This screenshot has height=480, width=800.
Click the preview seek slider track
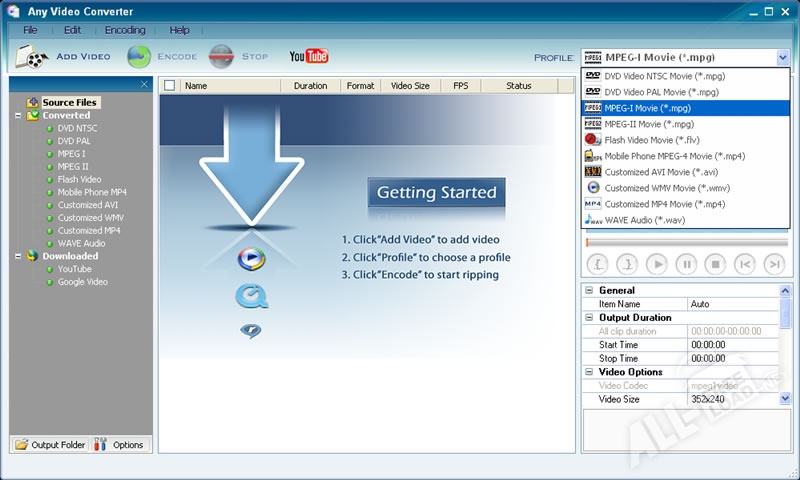coord(686,242)
